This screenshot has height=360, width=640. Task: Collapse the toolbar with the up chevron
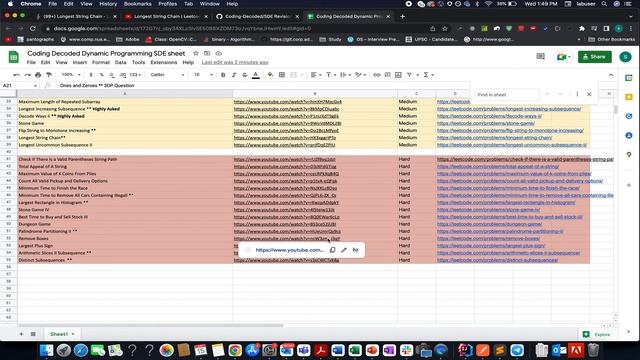(611, 75)
